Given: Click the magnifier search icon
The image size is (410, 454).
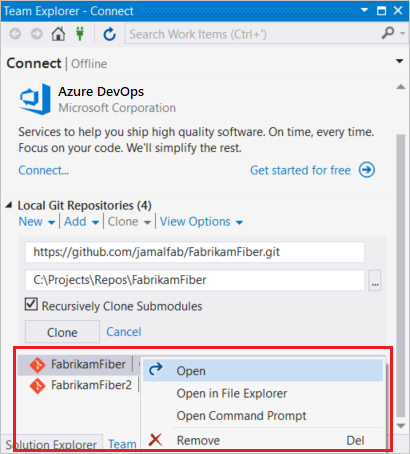Looking at the screenshot, I should tap(388, 33).
